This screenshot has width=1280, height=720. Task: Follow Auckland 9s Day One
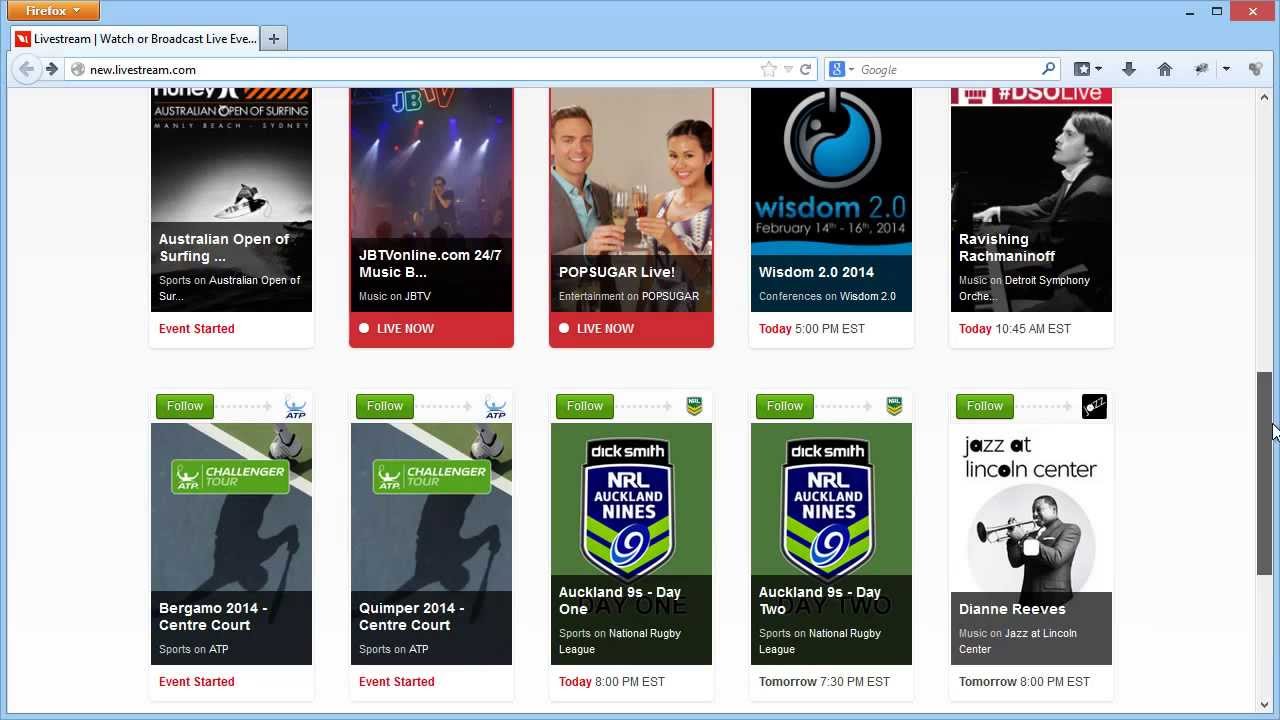[584, 406]
